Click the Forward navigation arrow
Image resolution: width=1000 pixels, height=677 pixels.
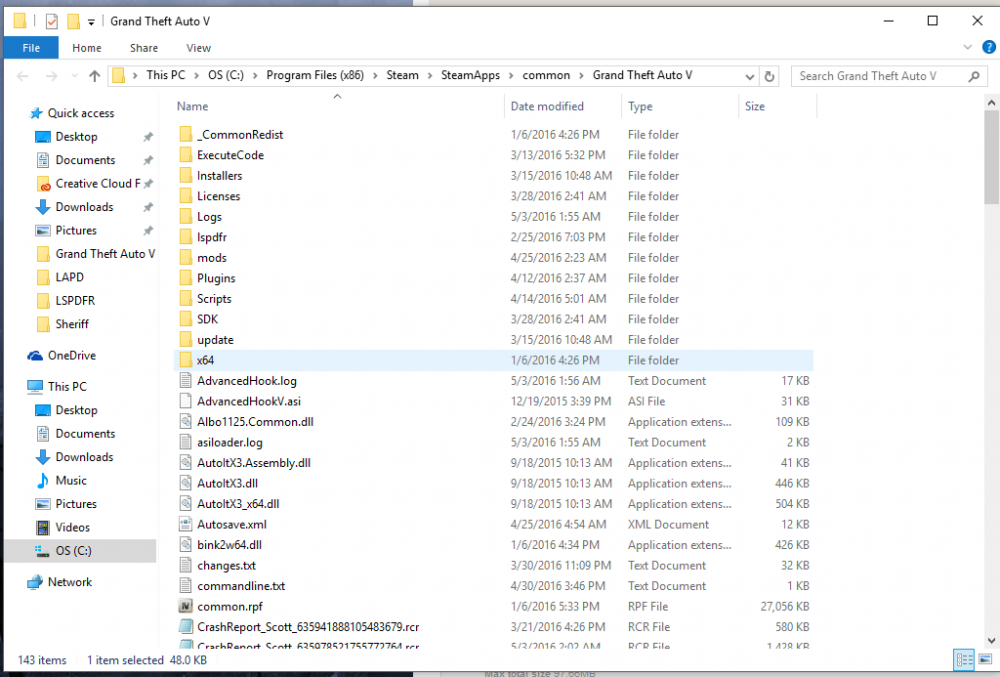51,76
